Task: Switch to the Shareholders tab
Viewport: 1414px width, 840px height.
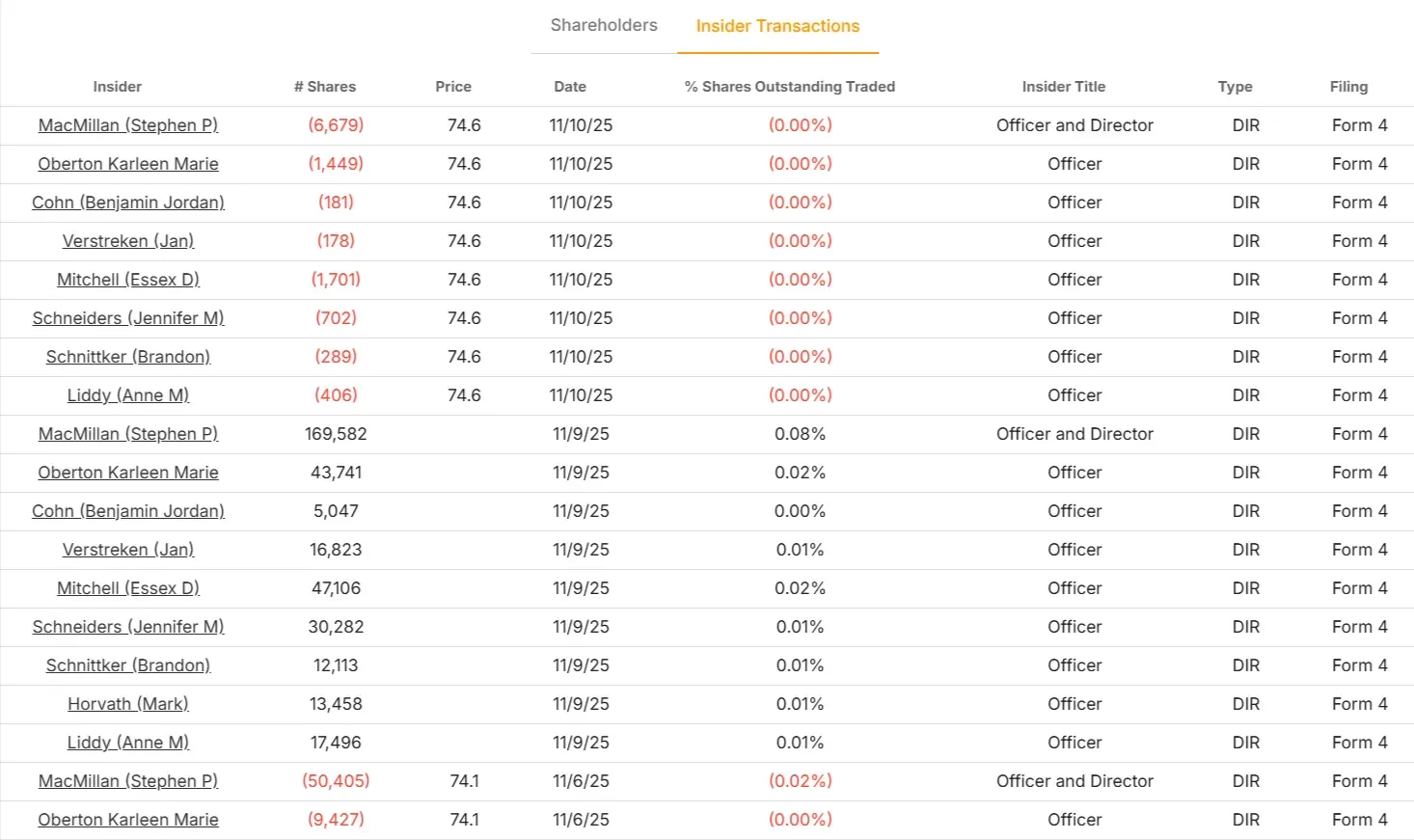Action: [604, 26]
